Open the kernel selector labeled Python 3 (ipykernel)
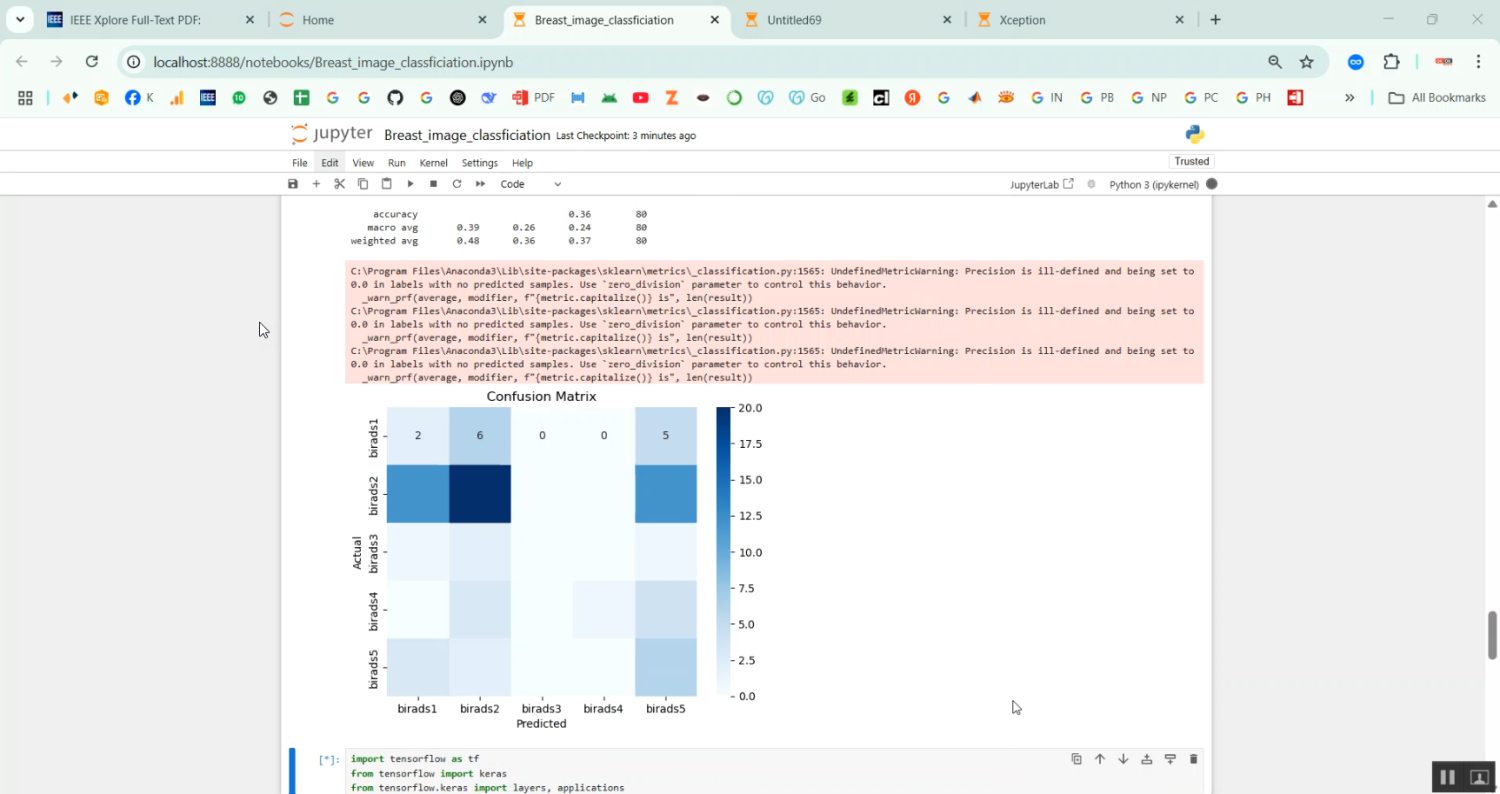 (1156, 184)
